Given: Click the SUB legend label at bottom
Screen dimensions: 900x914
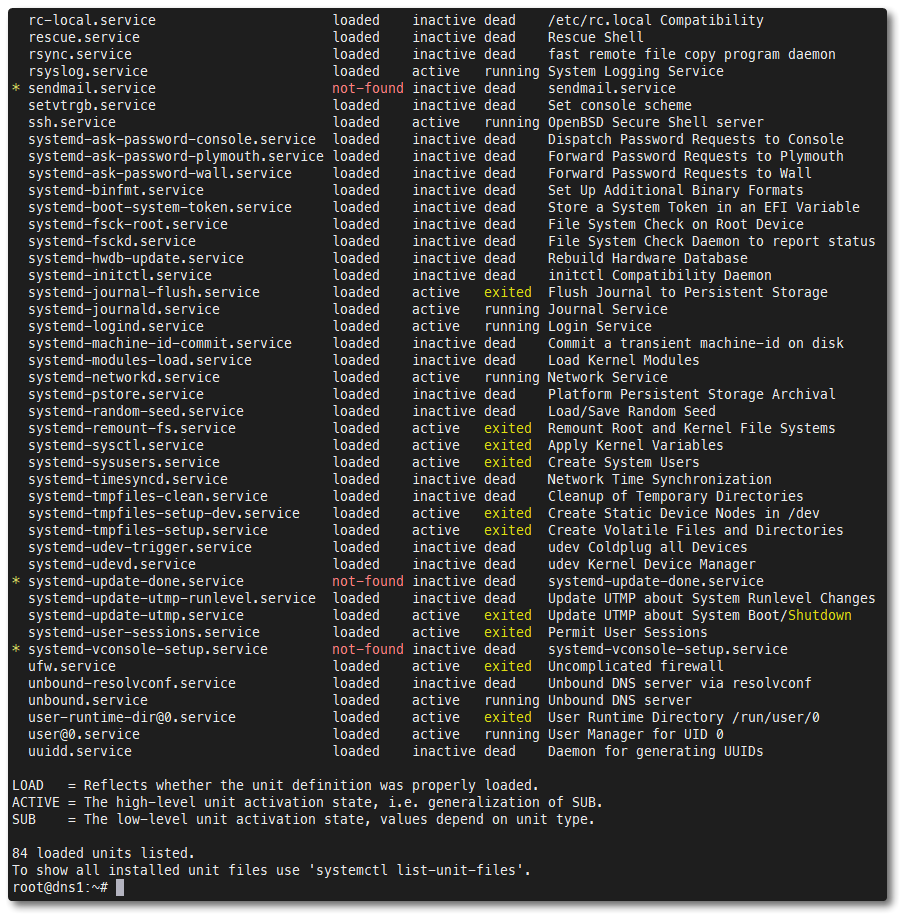Looking at the screenshot, I should pyautogui.click(x=24, y=819).
